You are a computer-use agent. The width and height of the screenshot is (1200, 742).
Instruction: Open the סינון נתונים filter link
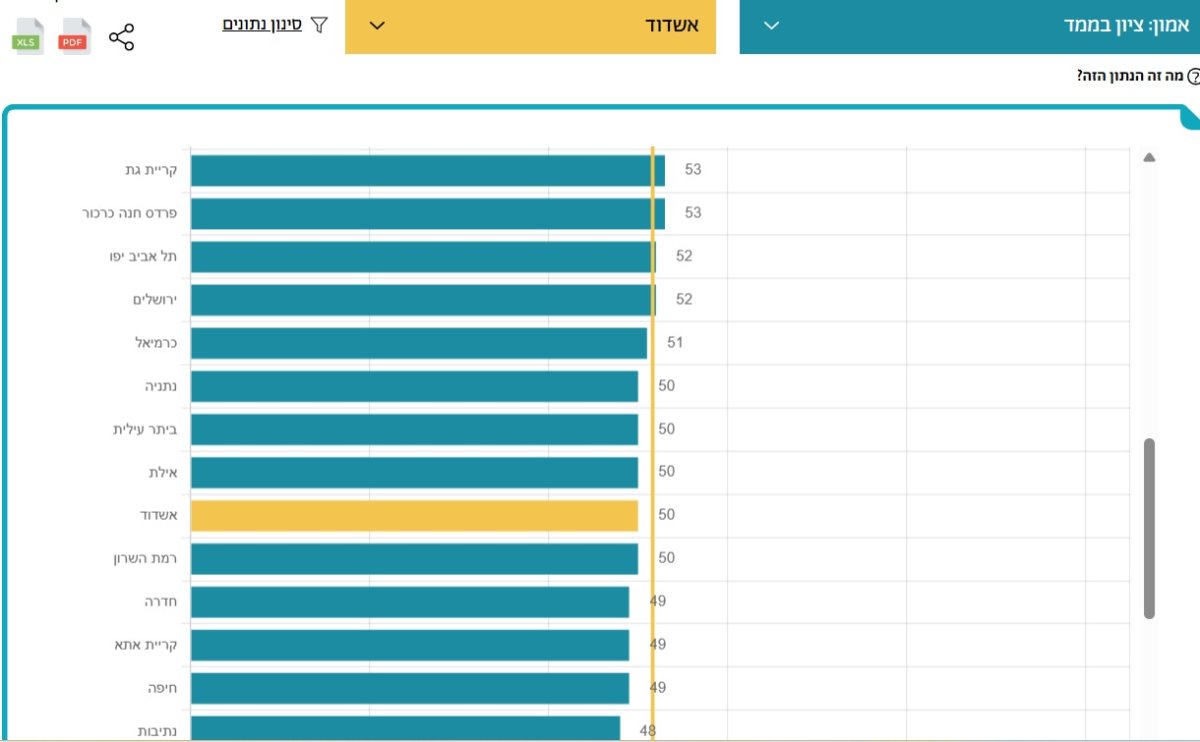[x=275, y=23]
